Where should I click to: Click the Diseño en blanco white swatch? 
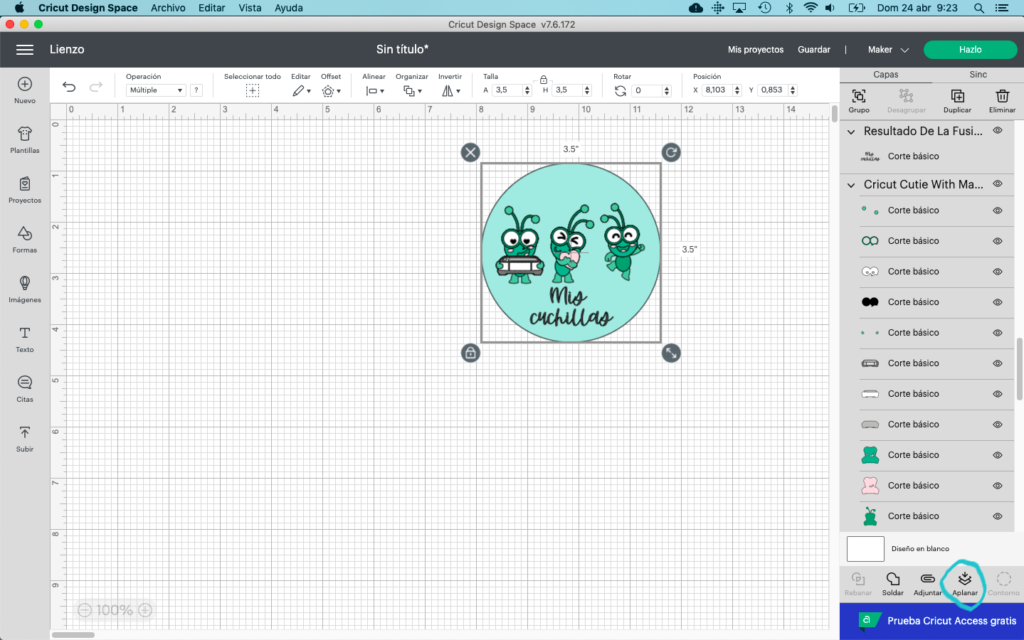[x=865, y=549]
